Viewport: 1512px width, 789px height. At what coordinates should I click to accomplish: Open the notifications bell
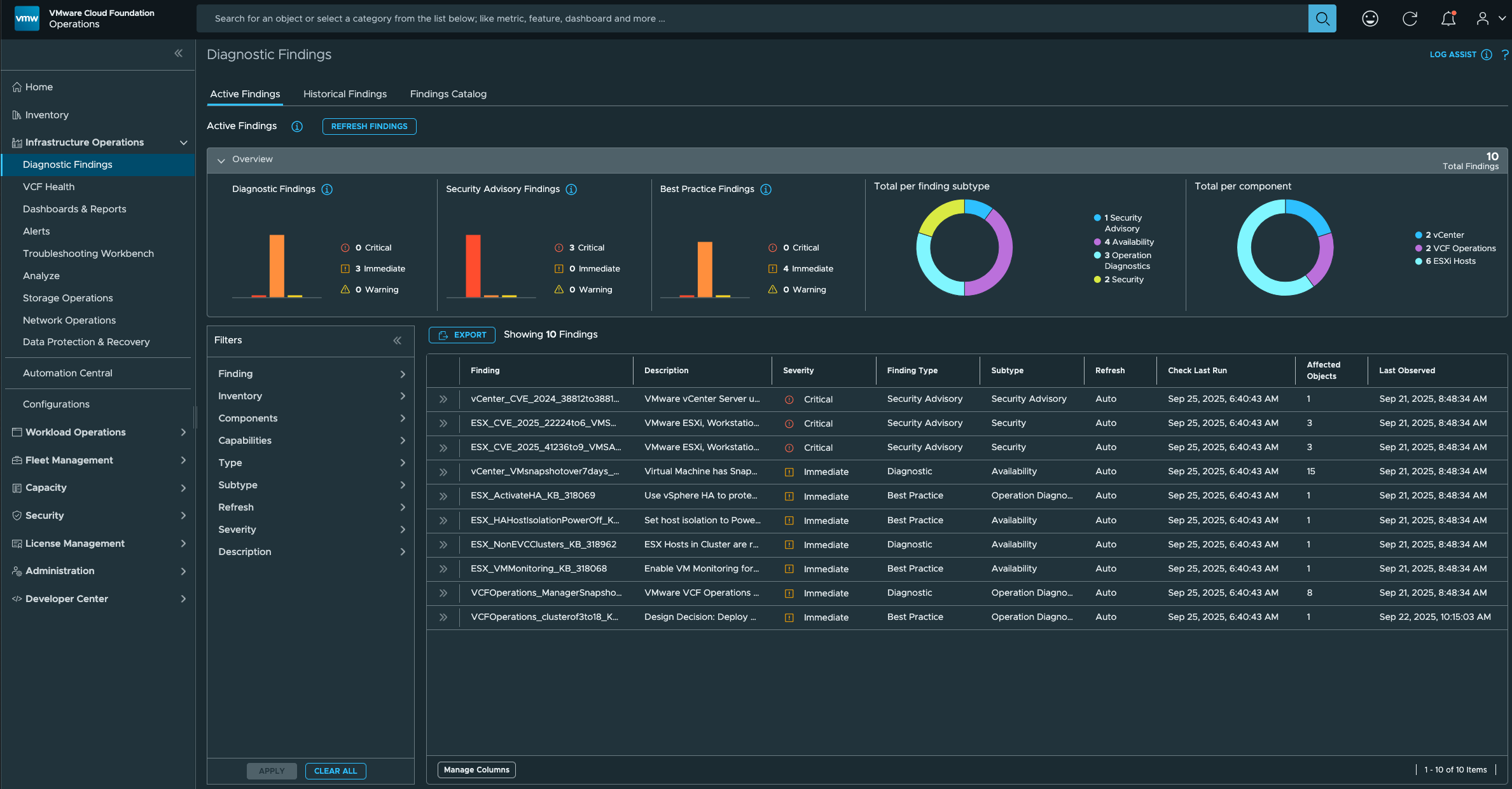[1448, 18]
